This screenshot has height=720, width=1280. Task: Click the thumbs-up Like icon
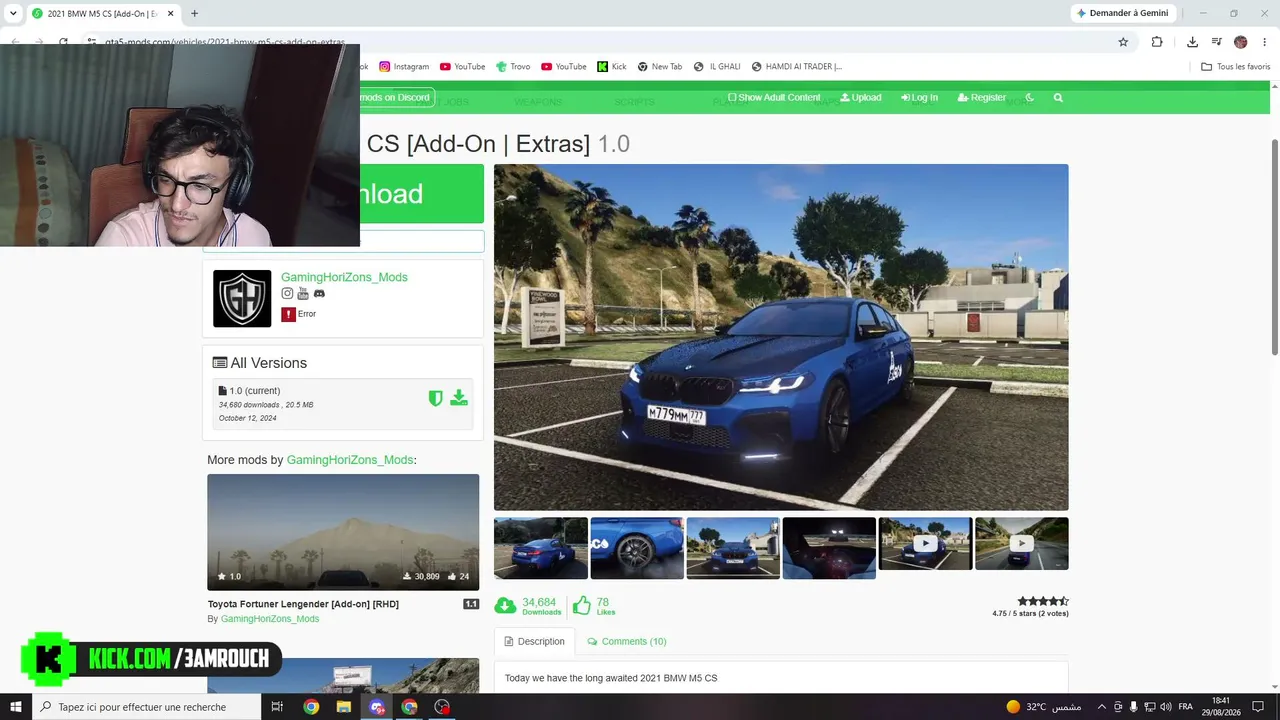point(581,606)
